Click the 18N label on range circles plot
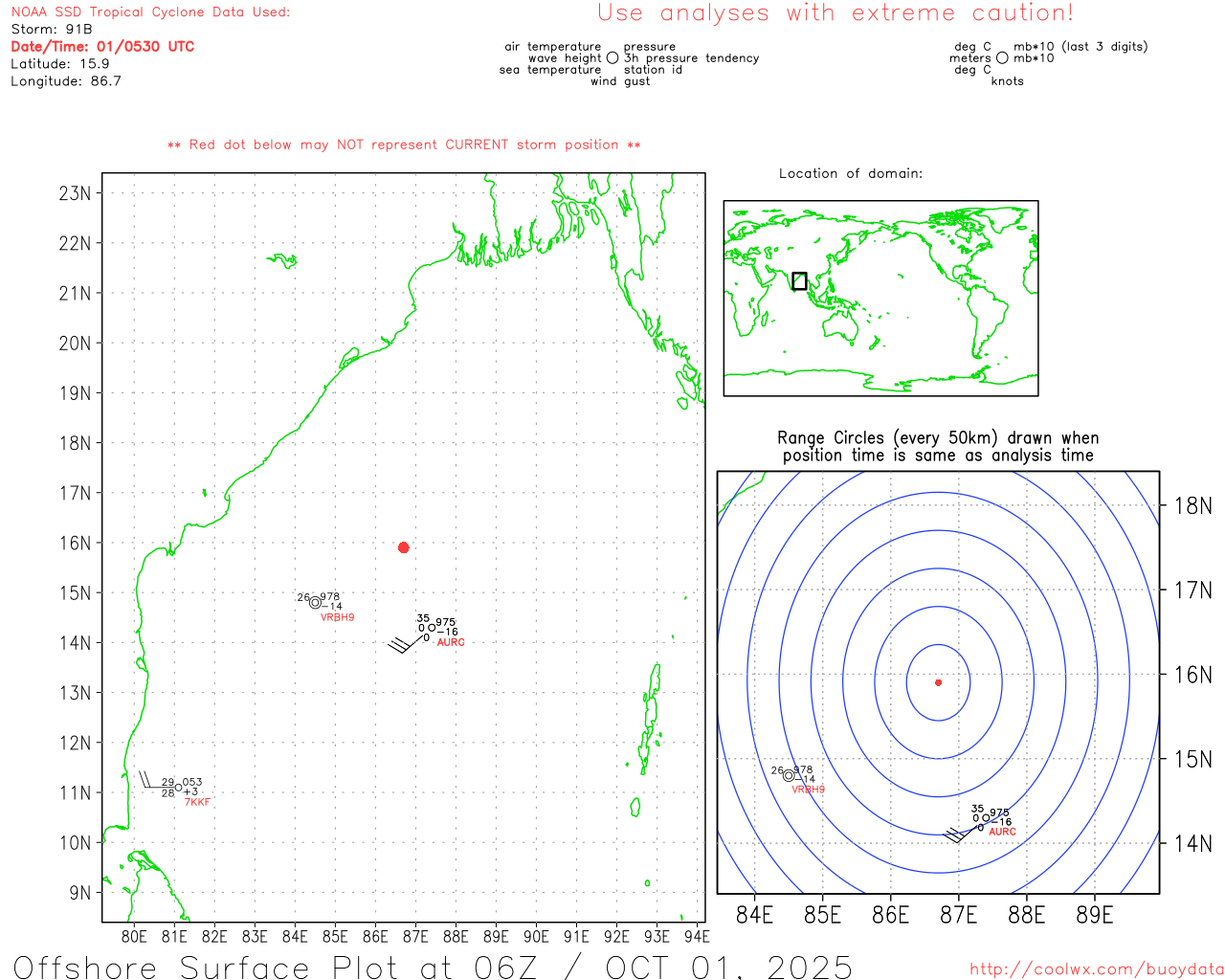This screenshot has height=980, width=1225. coord(1193,506)
